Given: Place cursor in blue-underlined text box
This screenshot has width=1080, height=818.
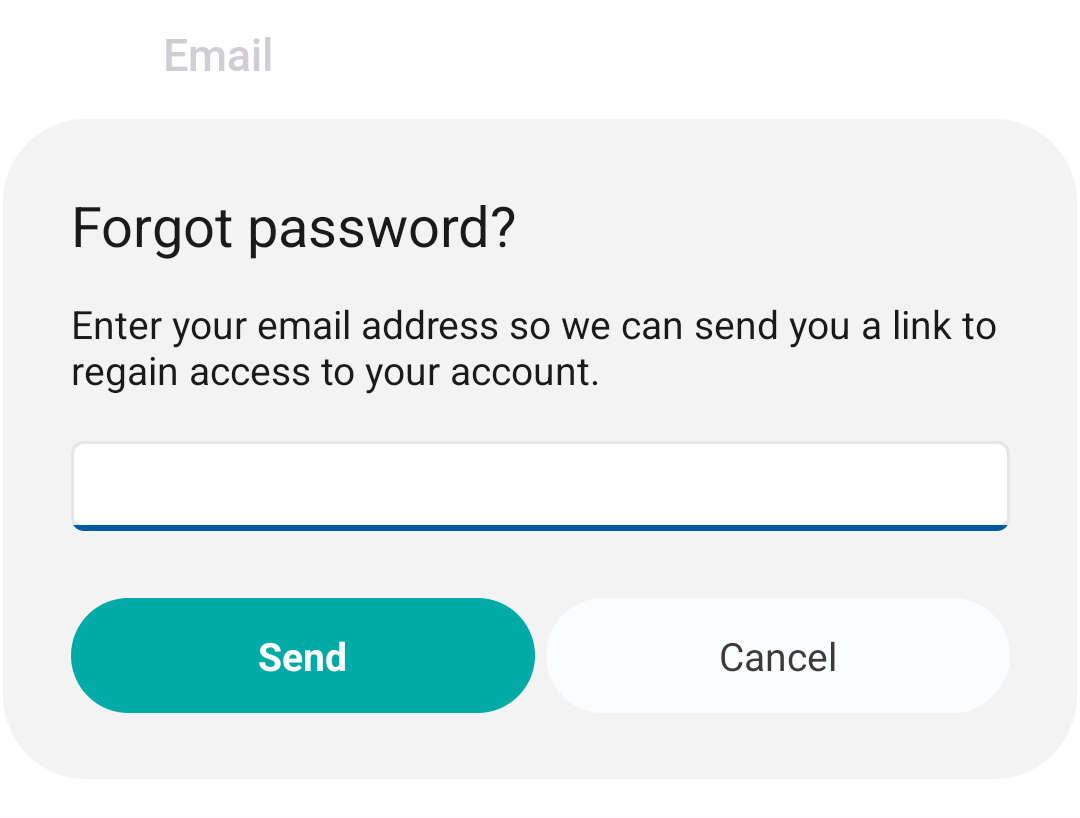Looking at the screenshot, I should [x=541, y=486].
